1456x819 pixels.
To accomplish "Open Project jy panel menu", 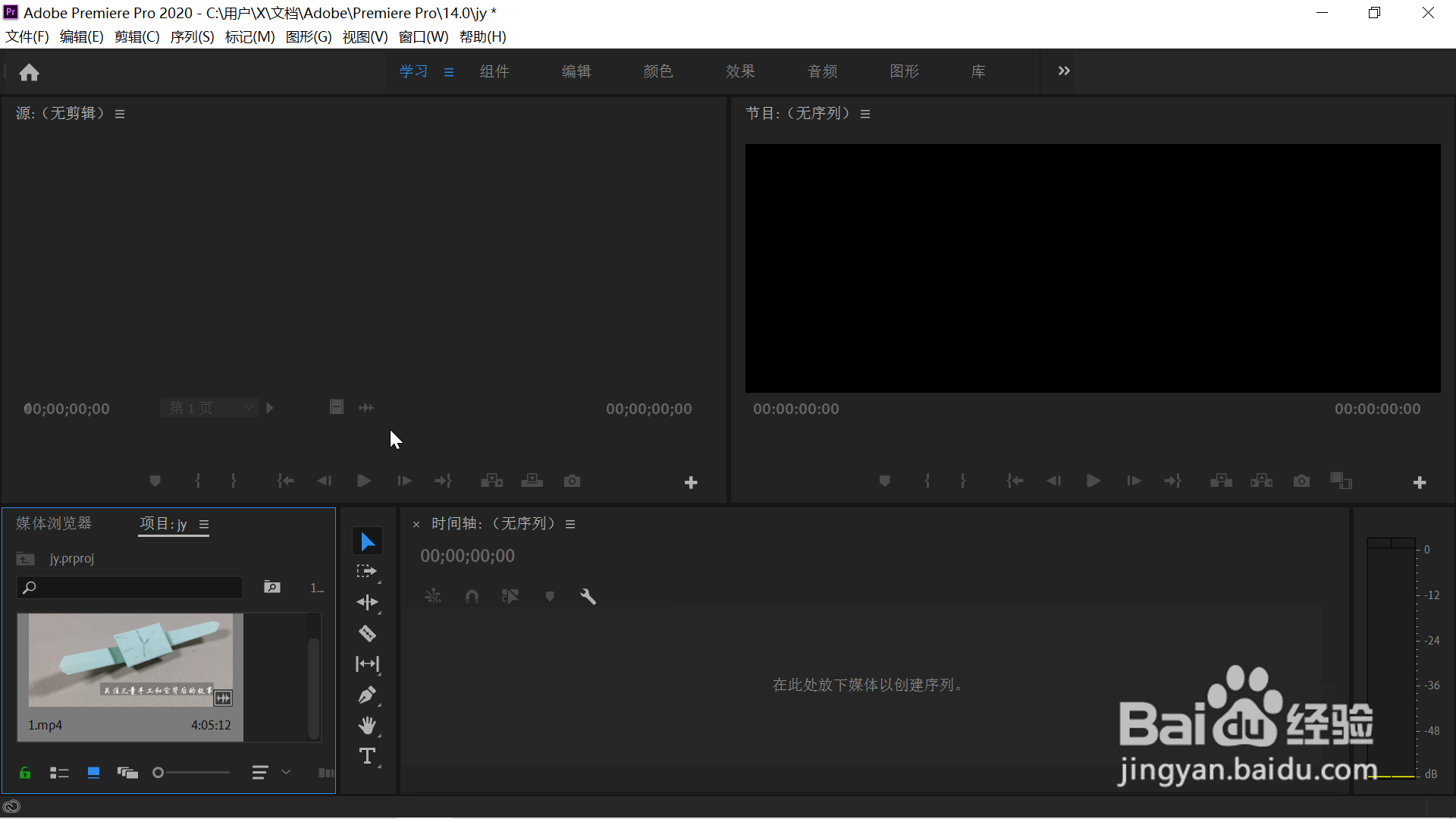I will click(204, 524).
